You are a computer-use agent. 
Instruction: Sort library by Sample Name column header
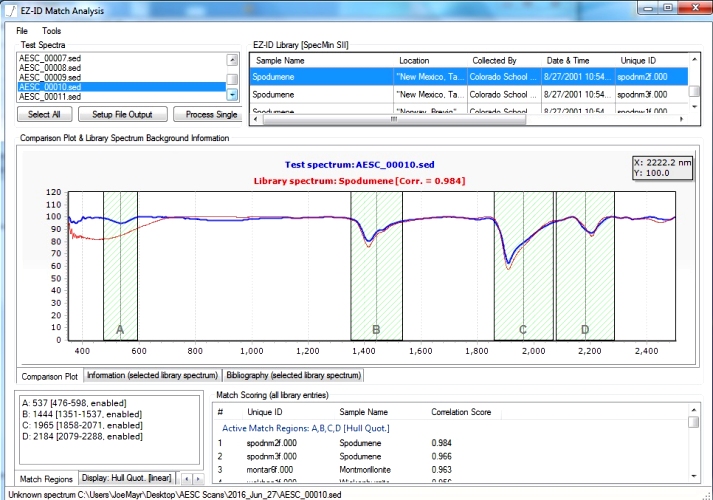tap(281, 61)
